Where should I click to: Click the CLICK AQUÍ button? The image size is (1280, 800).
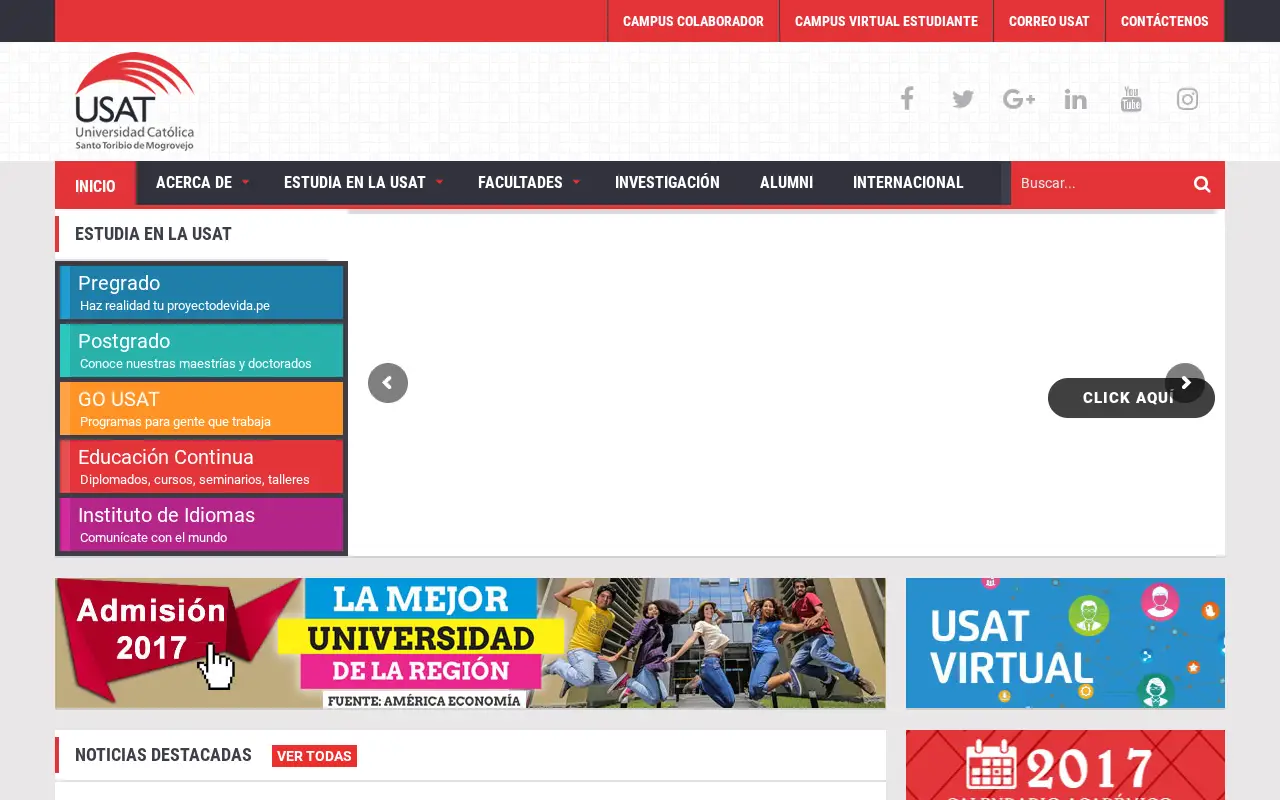click(1131, 398)
